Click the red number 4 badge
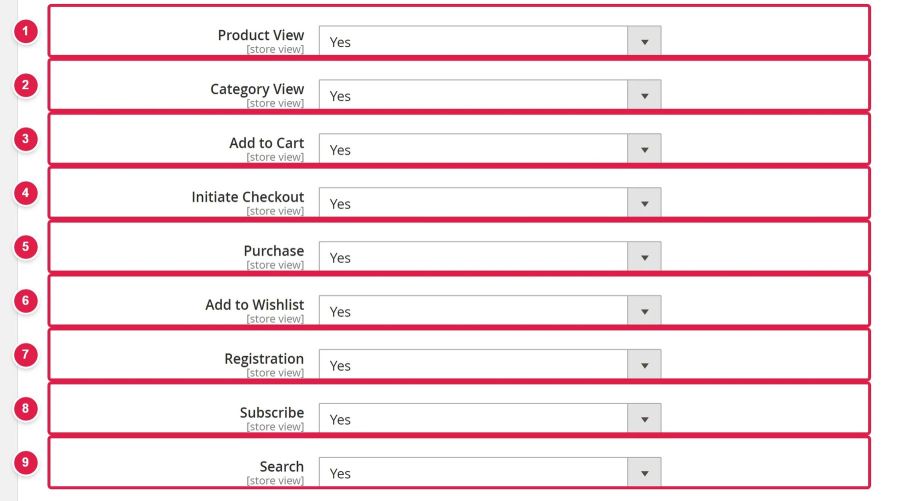Viewport: 900px width, 501px height. tap(26, 193)
